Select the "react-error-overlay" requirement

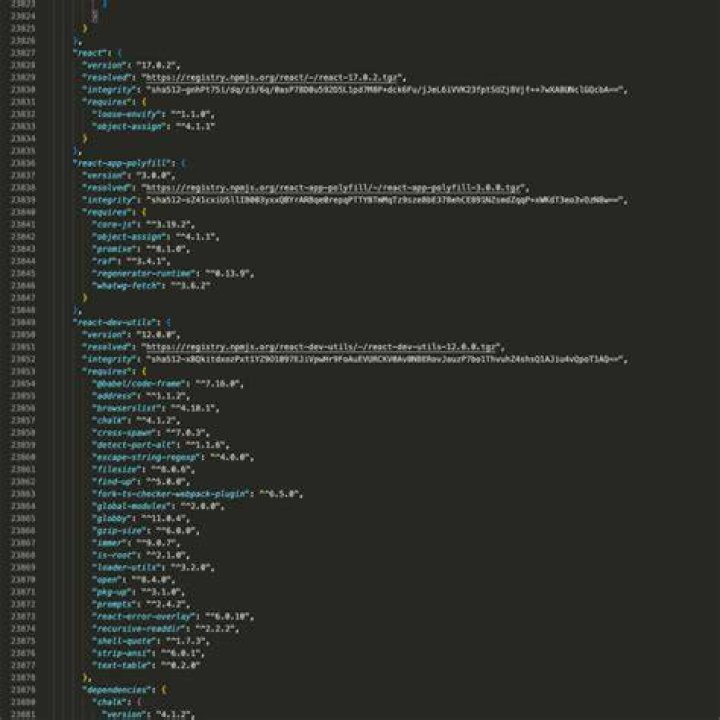[x=173, y=616]
